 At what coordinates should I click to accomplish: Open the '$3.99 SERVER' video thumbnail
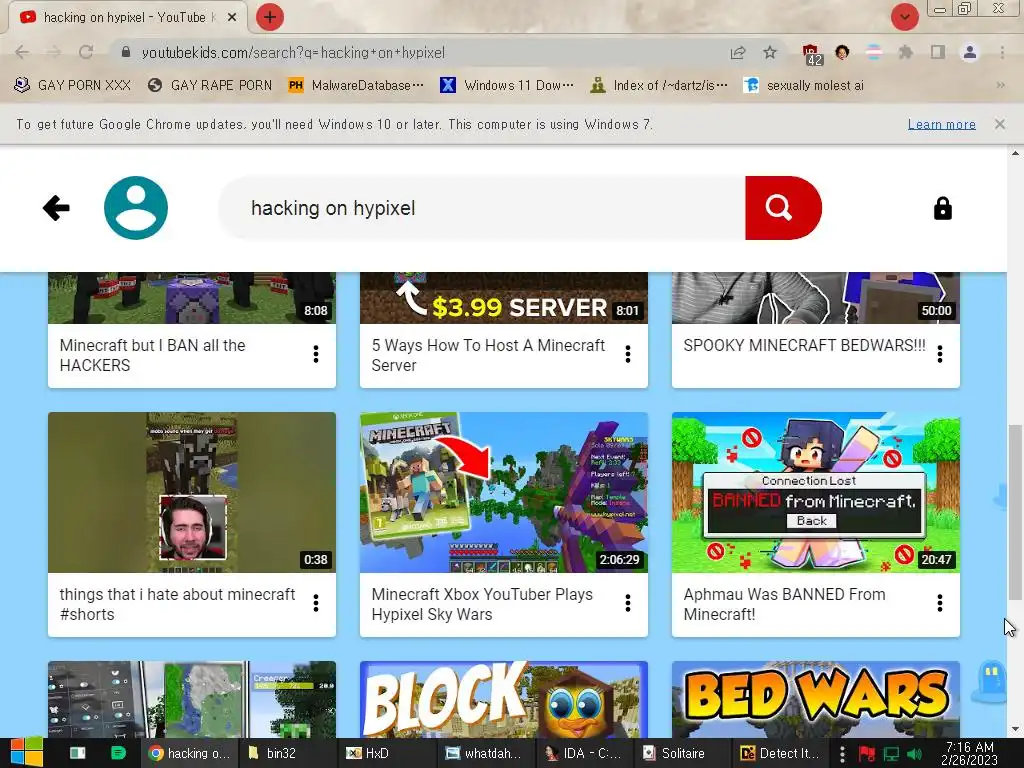[504, 298]
